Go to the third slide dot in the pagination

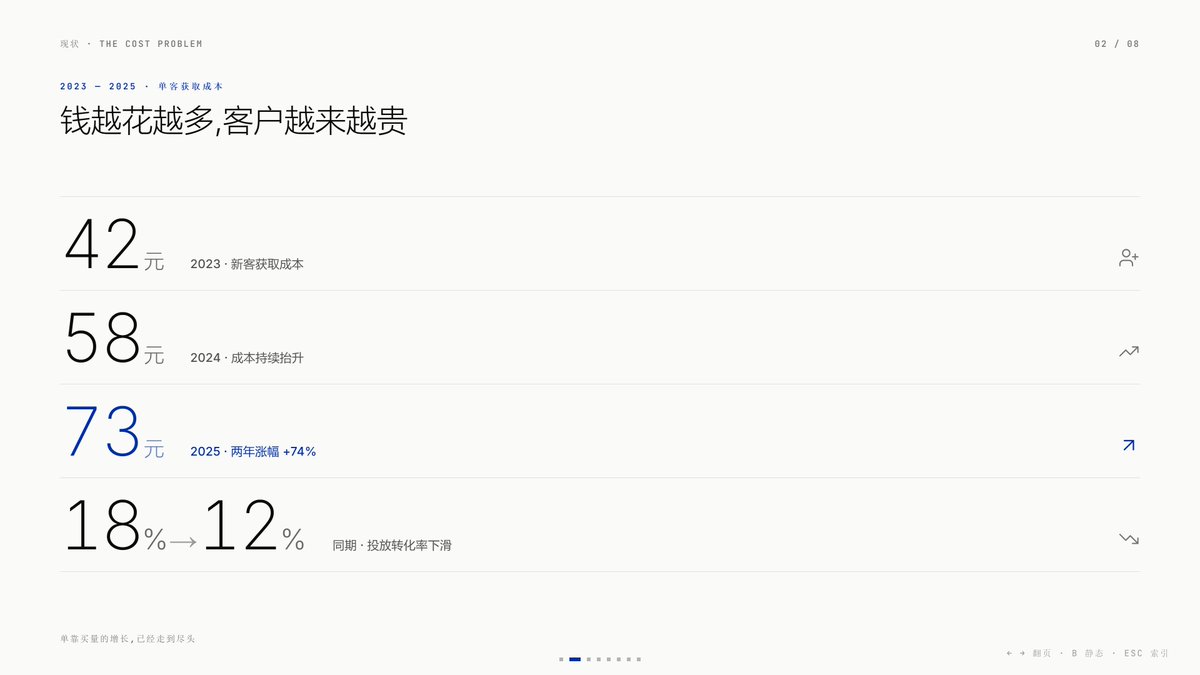(x=588, y=659)
